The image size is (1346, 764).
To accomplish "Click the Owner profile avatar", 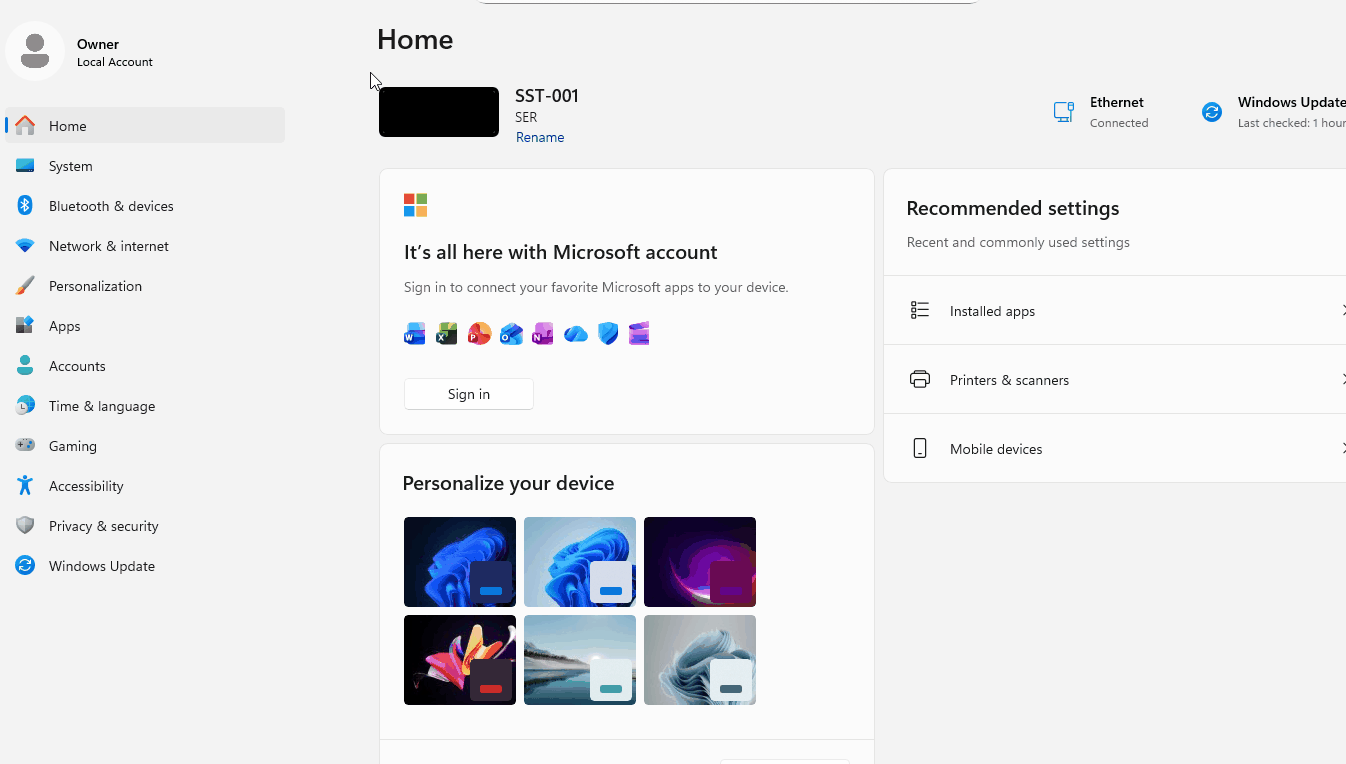I will click(x=35, y=51).
